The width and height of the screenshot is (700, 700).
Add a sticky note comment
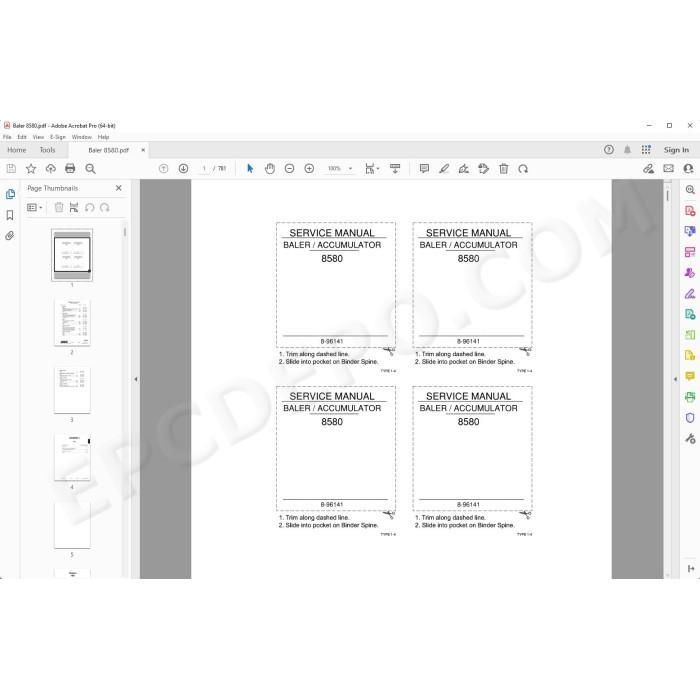[424, 169]
